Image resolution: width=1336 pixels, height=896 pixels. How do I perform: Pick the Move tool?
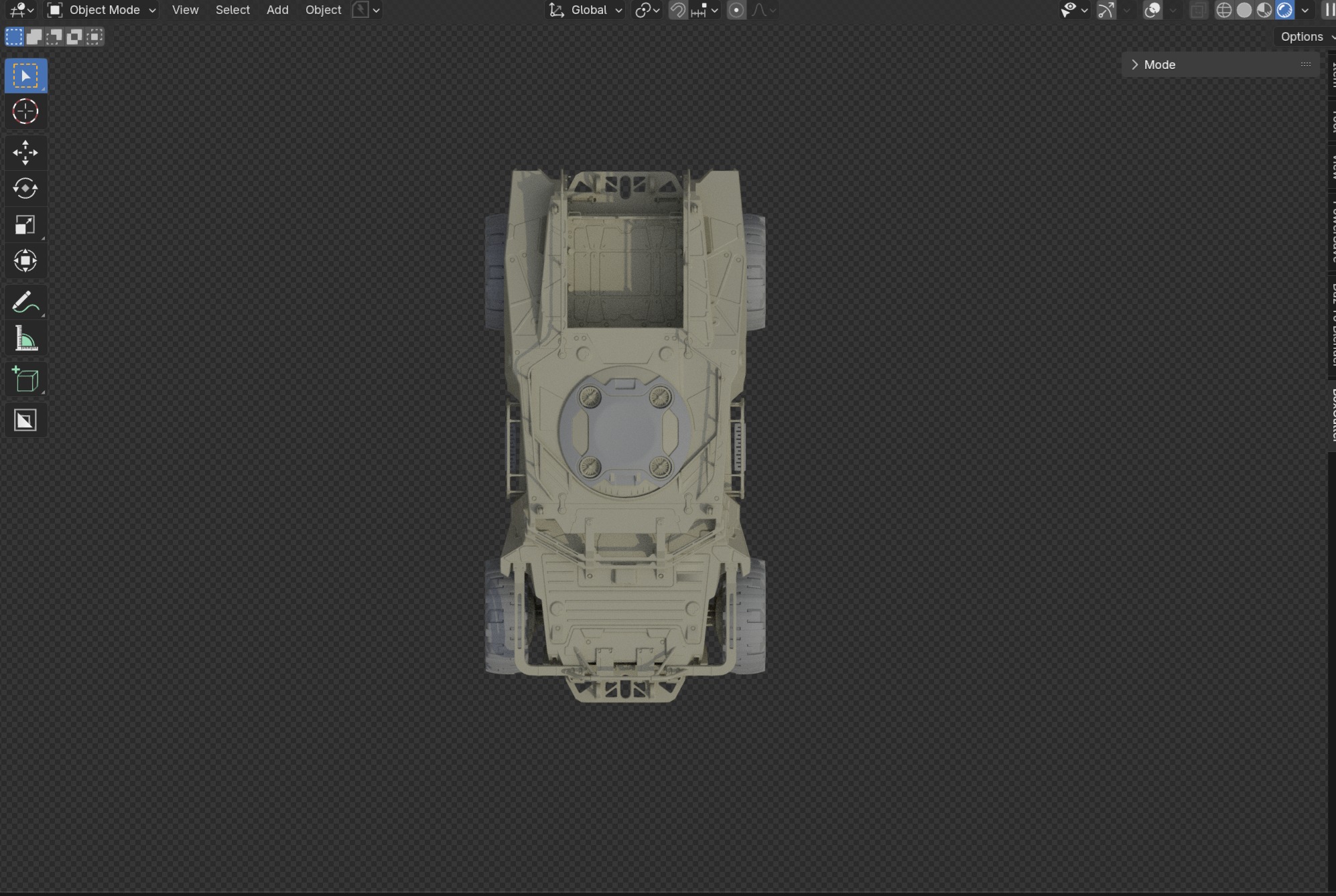coord(25,153)
